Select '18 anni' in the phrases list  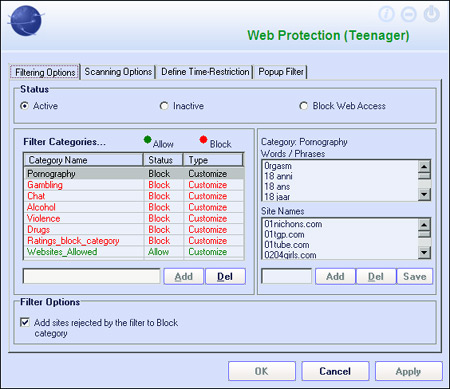click(278, 176)
